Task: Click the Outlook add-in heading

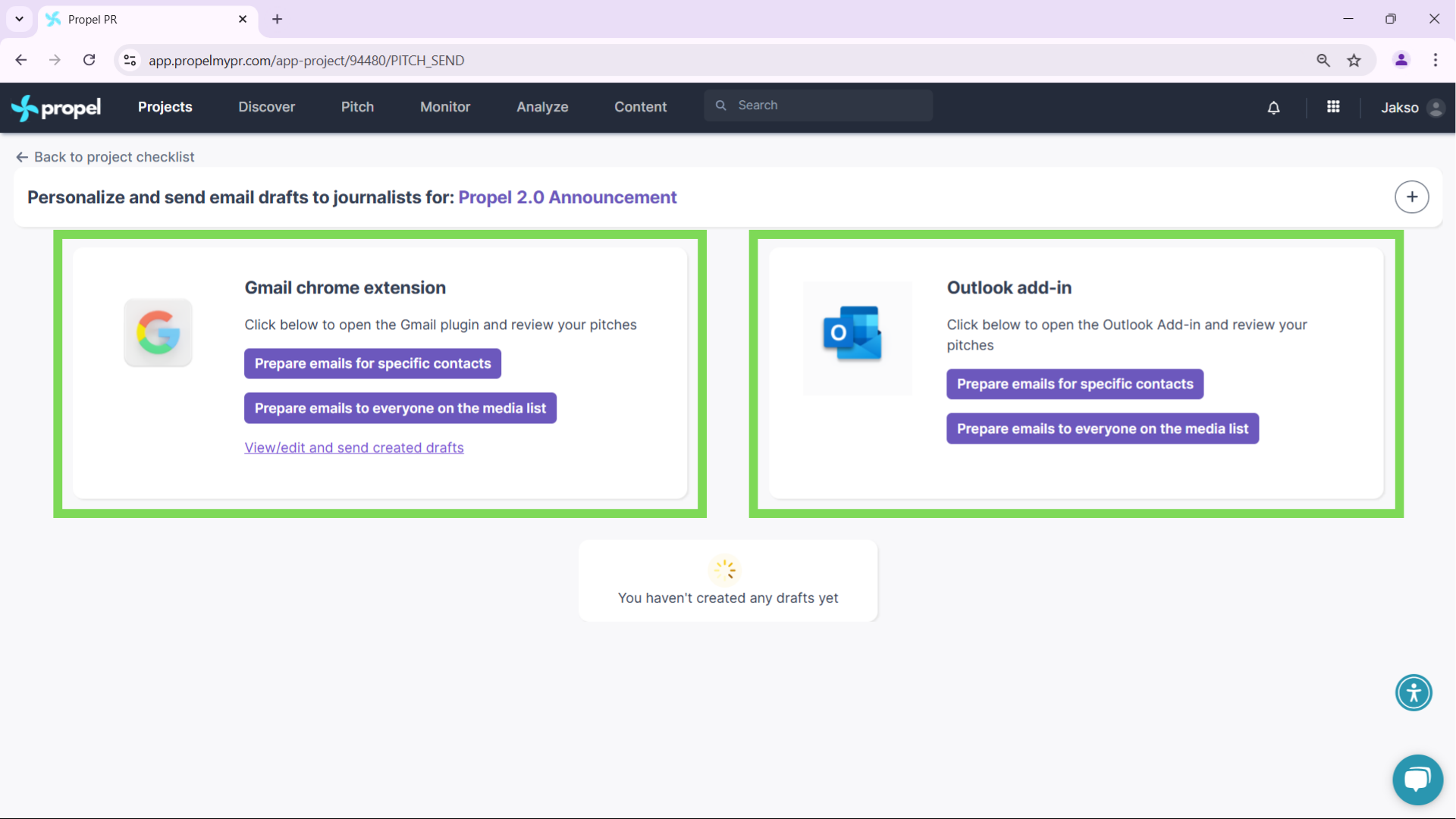Action: [1009, 287]
